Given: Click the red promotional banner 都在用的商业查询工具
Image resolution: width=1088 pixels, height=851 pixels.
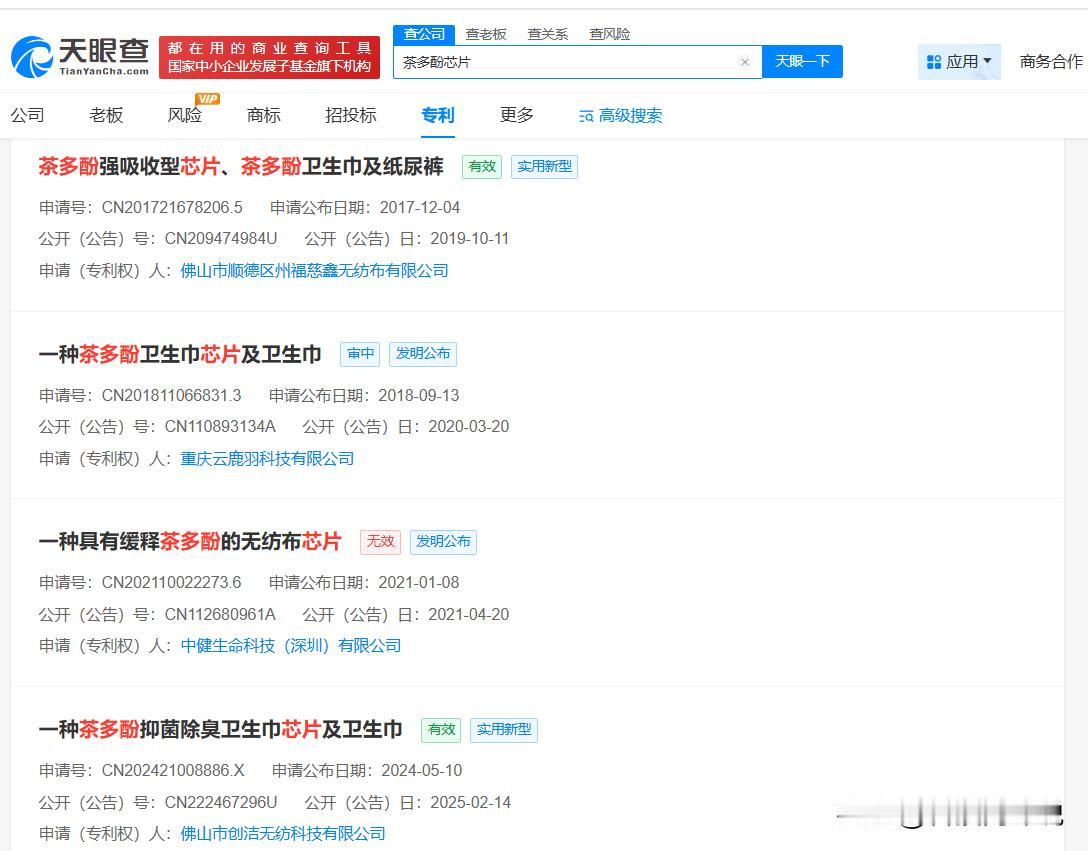Looking at the screenshot, I should [269, 57].
